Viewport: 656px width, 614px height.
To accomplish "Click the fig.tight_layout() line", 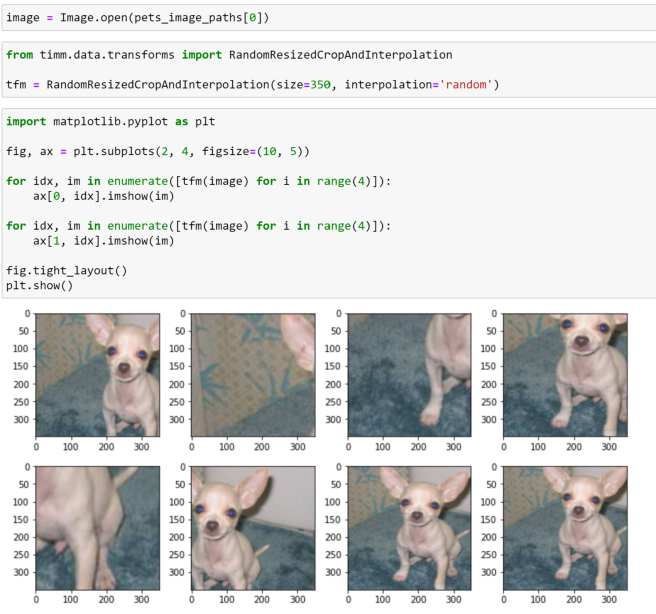I will (67, 271).
